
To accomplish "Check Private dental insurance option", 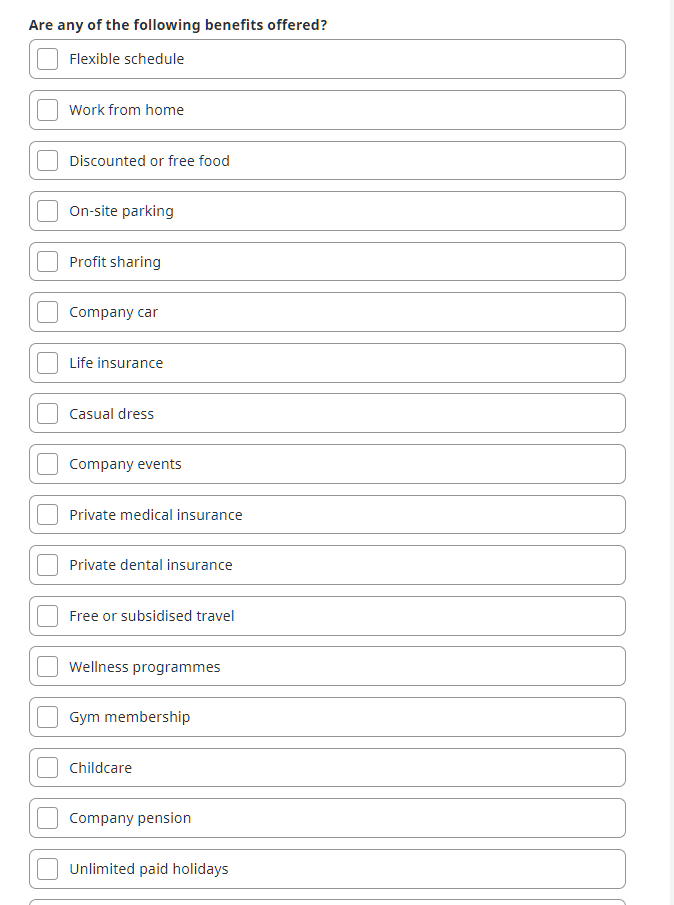I will click(48, 565).
